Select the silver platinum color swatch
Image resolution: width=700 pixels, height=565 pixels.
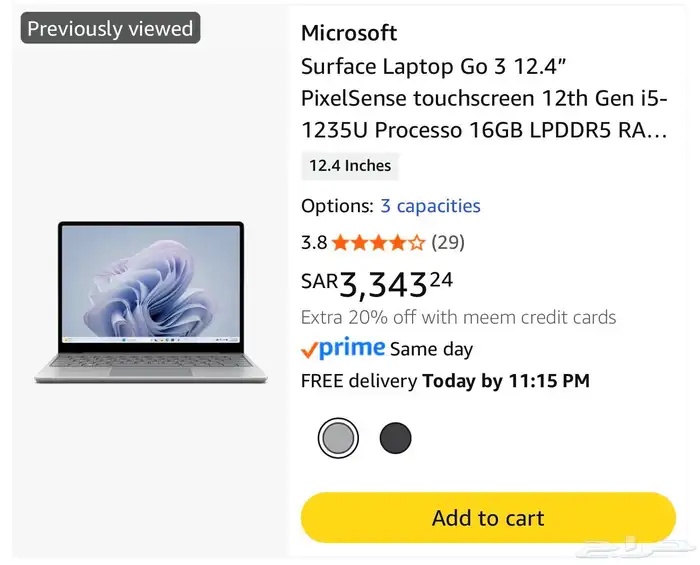[337, 437]
